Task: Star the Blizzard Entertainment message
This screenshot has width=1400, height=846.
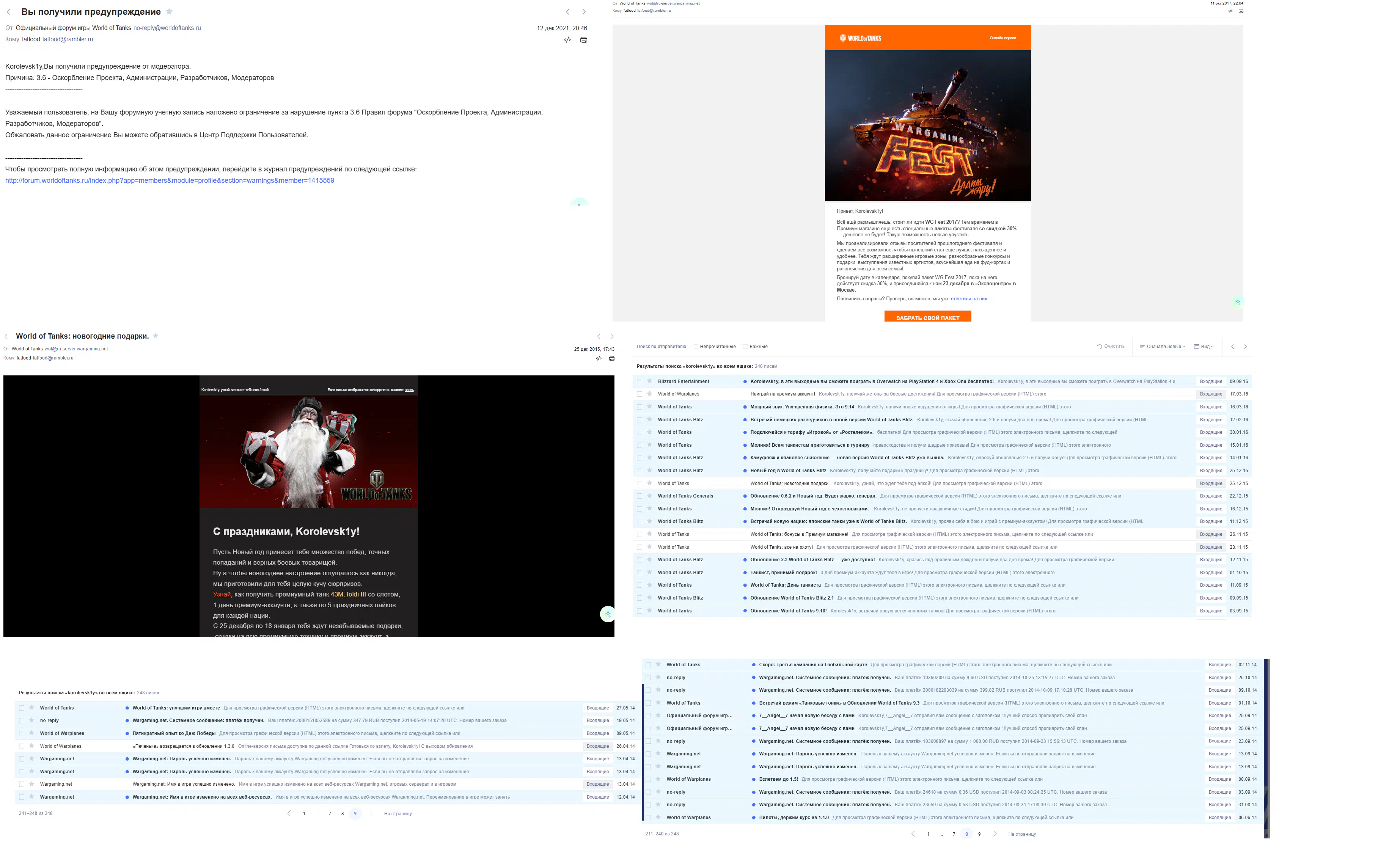Action: [649, 381]
